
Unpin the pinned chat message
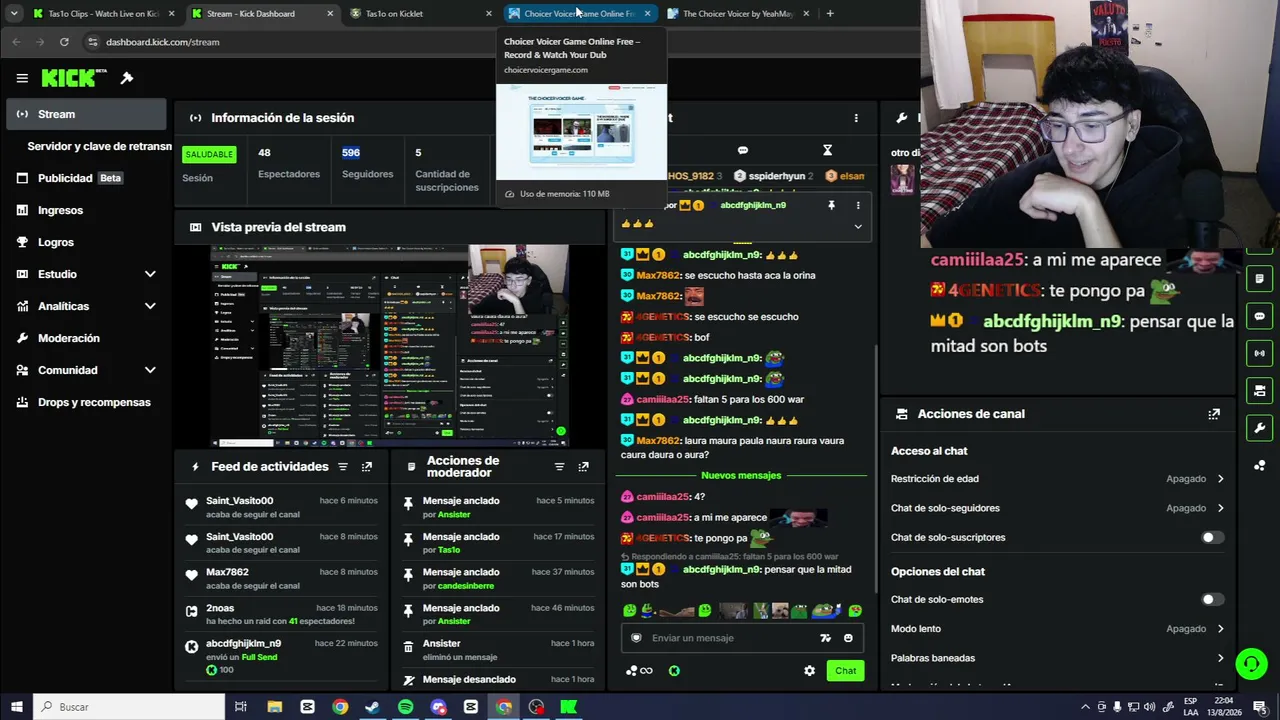831,205
